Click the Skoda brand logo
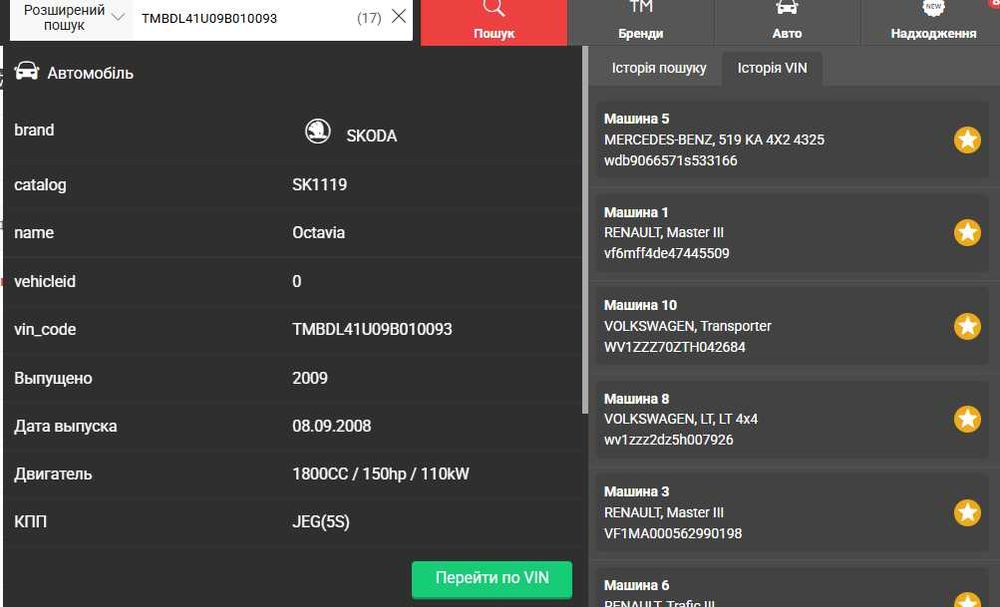 click(x=317, y=131)
